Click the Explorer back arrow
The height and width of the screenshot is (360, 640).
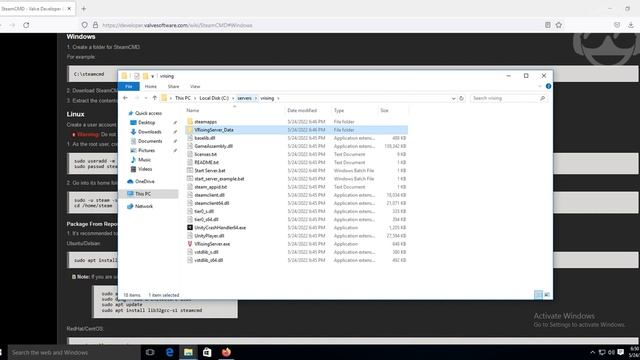(x=125, y=98)
